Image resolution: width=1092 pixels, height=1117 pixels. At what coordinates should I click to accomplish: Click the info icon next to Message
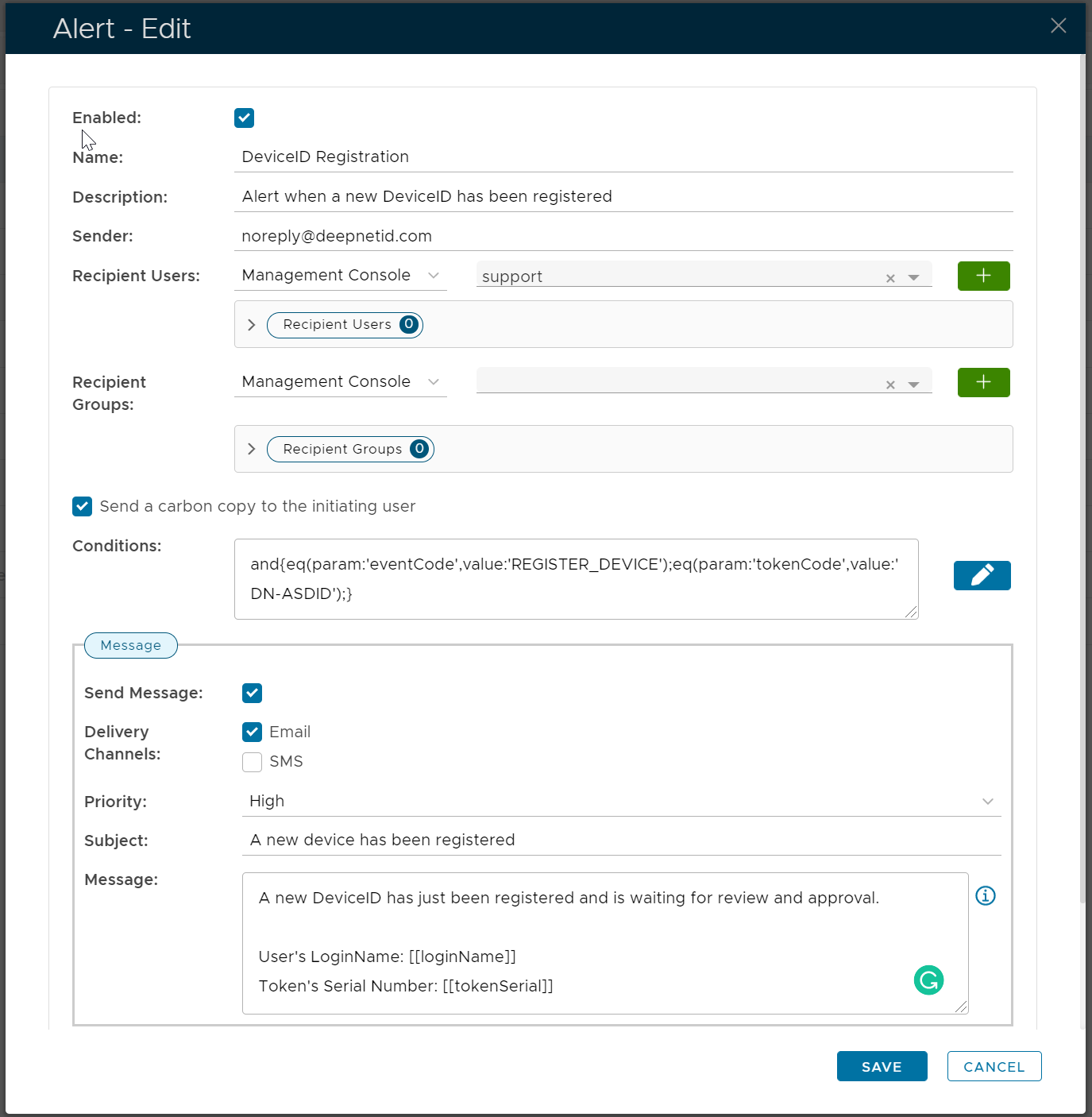pos(985,895)
